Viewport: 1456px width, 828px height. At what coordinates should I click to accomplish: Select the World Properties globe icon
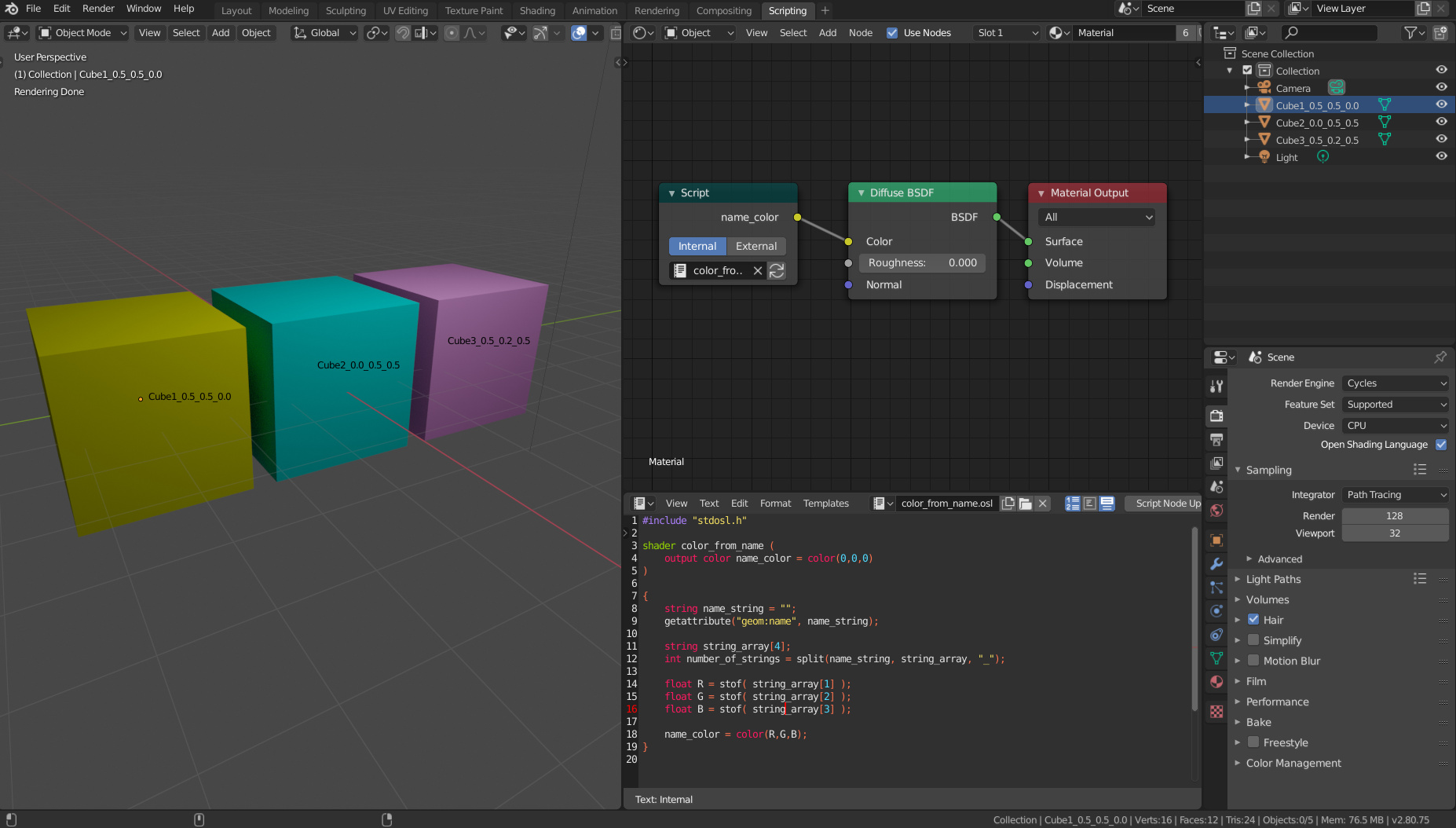tap(1216, 510)
